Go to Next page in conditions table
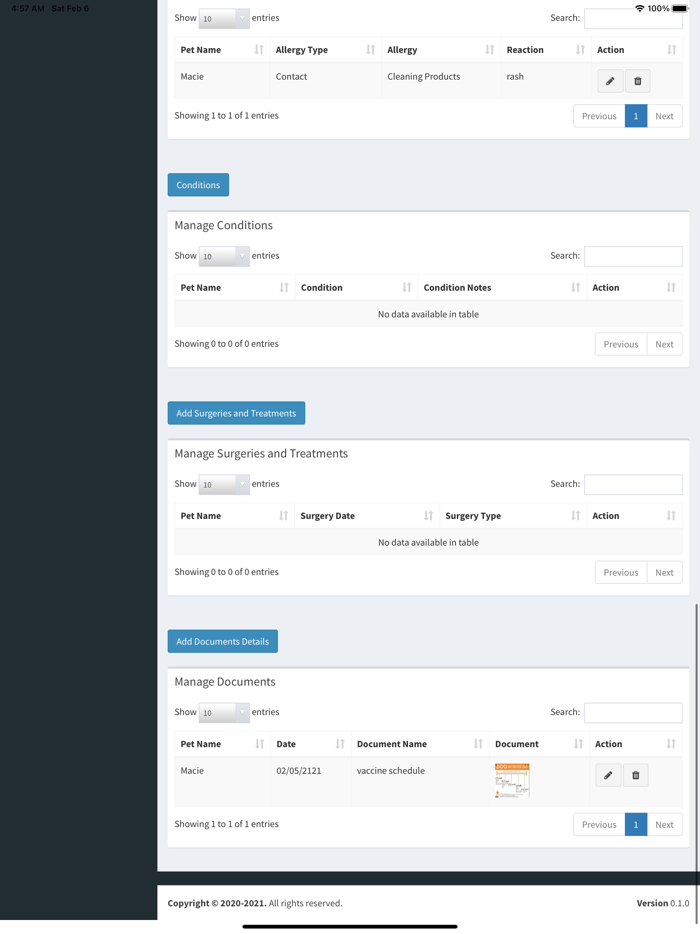Image resolution: width=700 pixels, height=934 pixels. [x=664, y=344]
